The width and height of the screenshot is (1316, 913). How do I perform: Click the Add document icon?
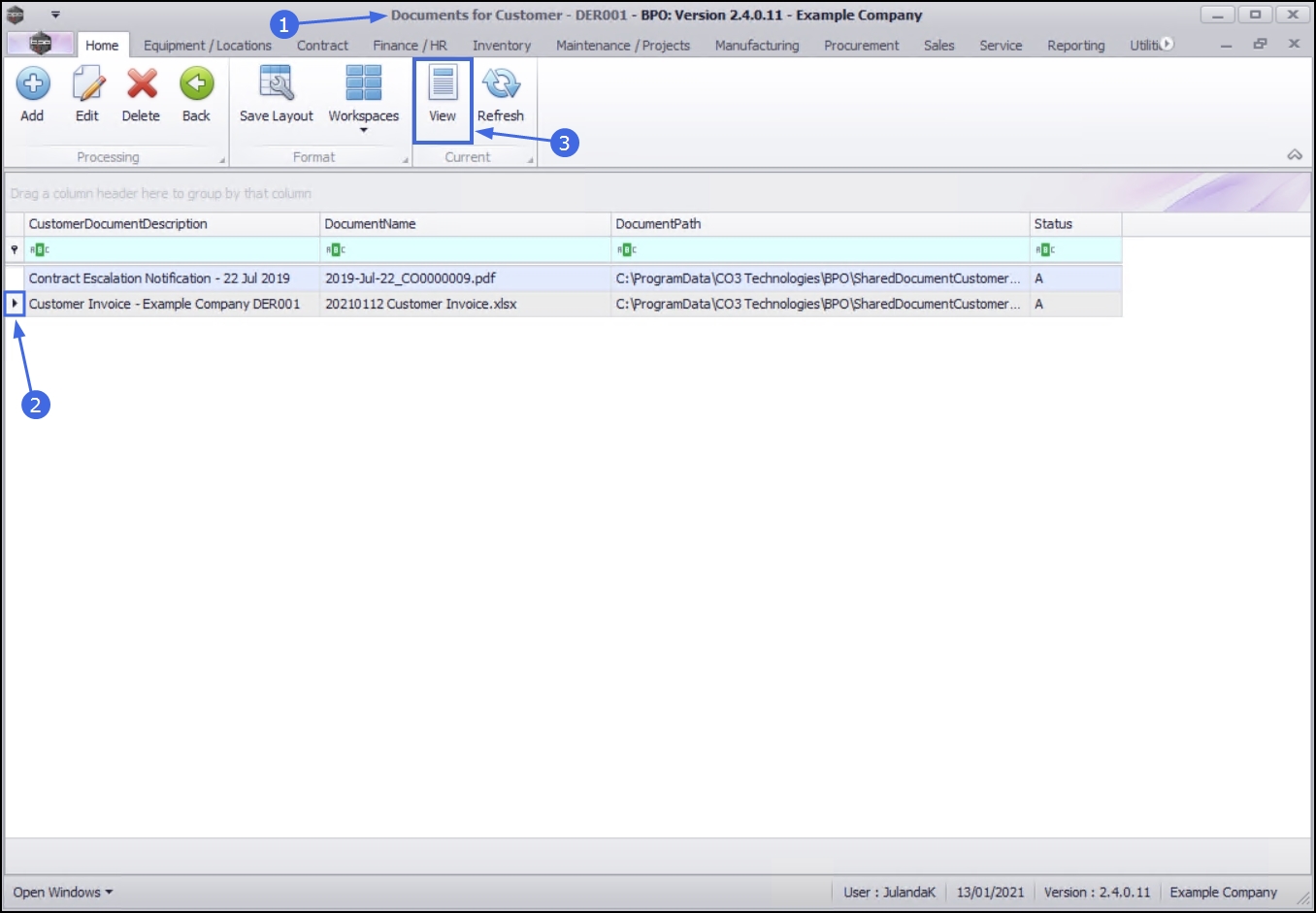click(x=33, y=84)
